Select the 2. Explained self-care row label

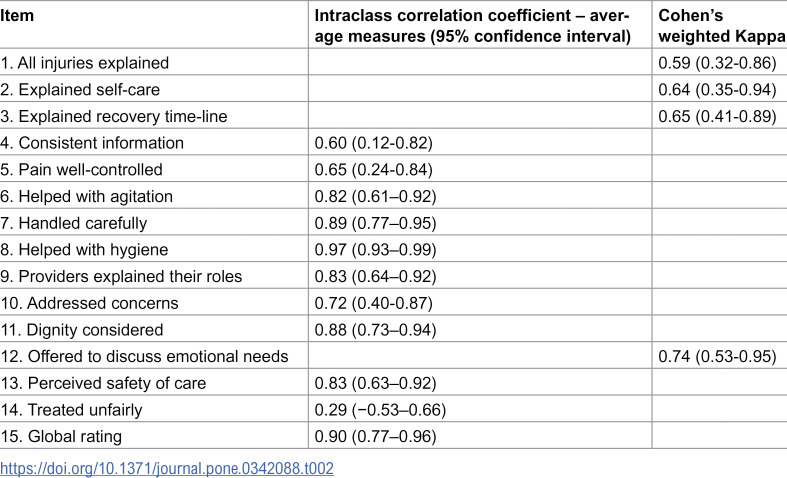(x=80, y=89)
